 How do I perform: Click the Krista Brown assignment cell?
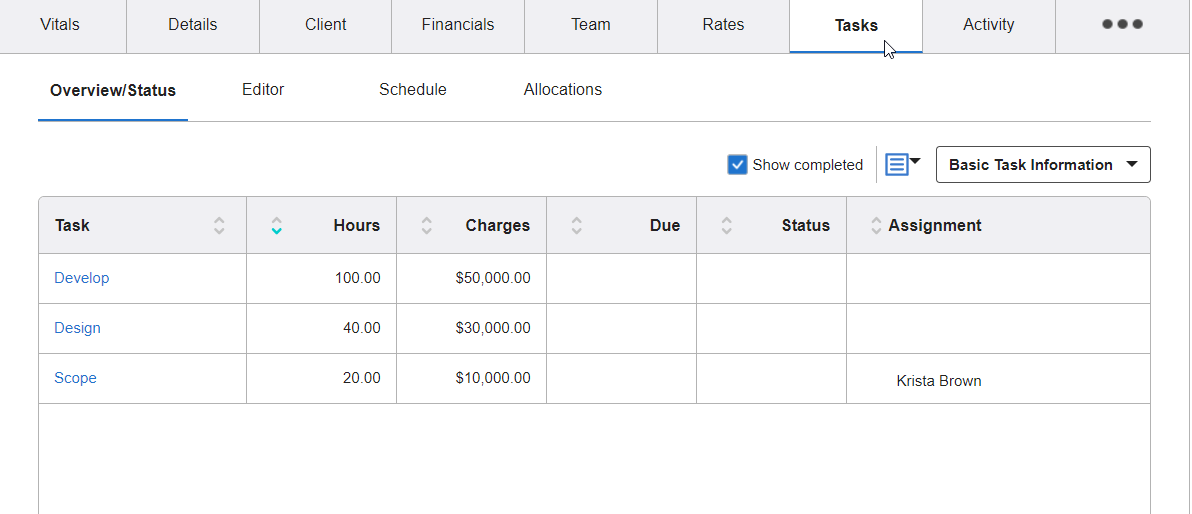coord(939,381)
